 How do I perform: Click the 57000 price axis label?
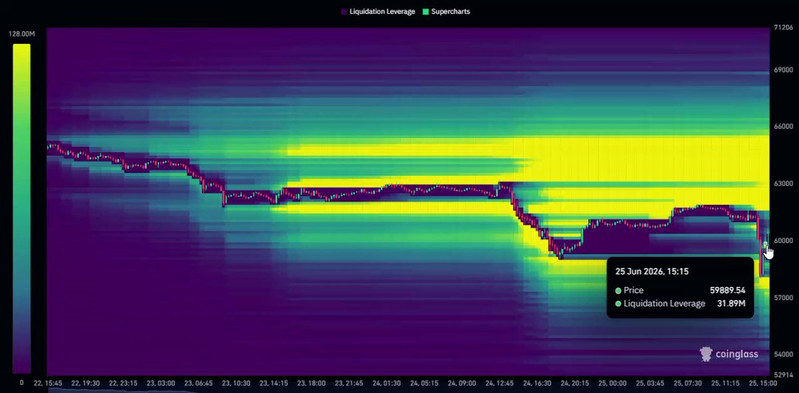pyautogui.click(x=782, y=297)
